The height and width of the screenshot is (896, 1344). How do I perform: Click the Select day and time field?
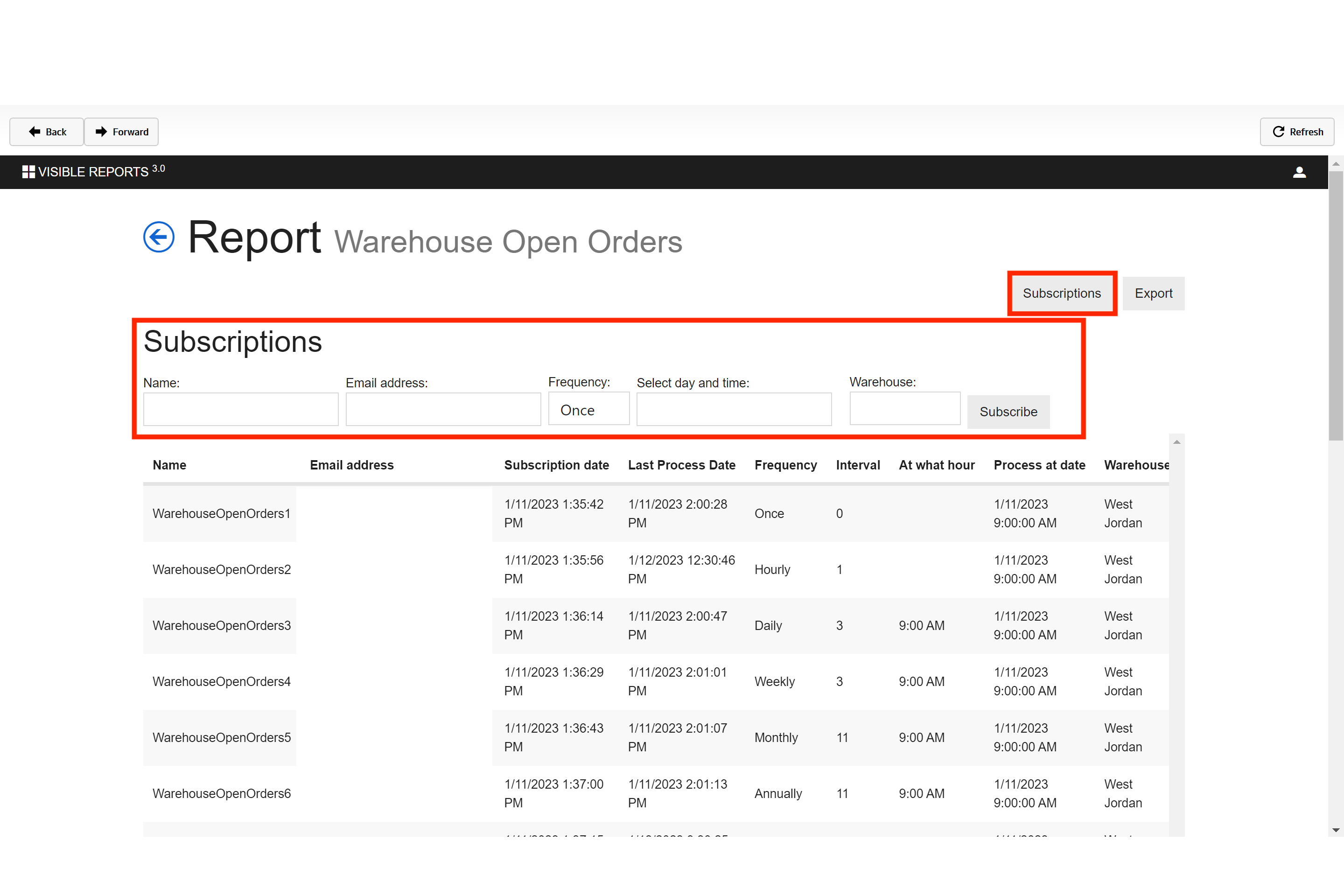734,409
